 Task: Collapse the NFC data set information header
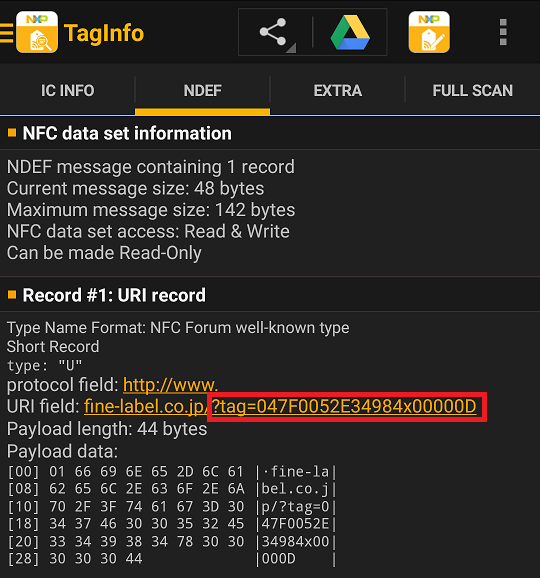270,133
